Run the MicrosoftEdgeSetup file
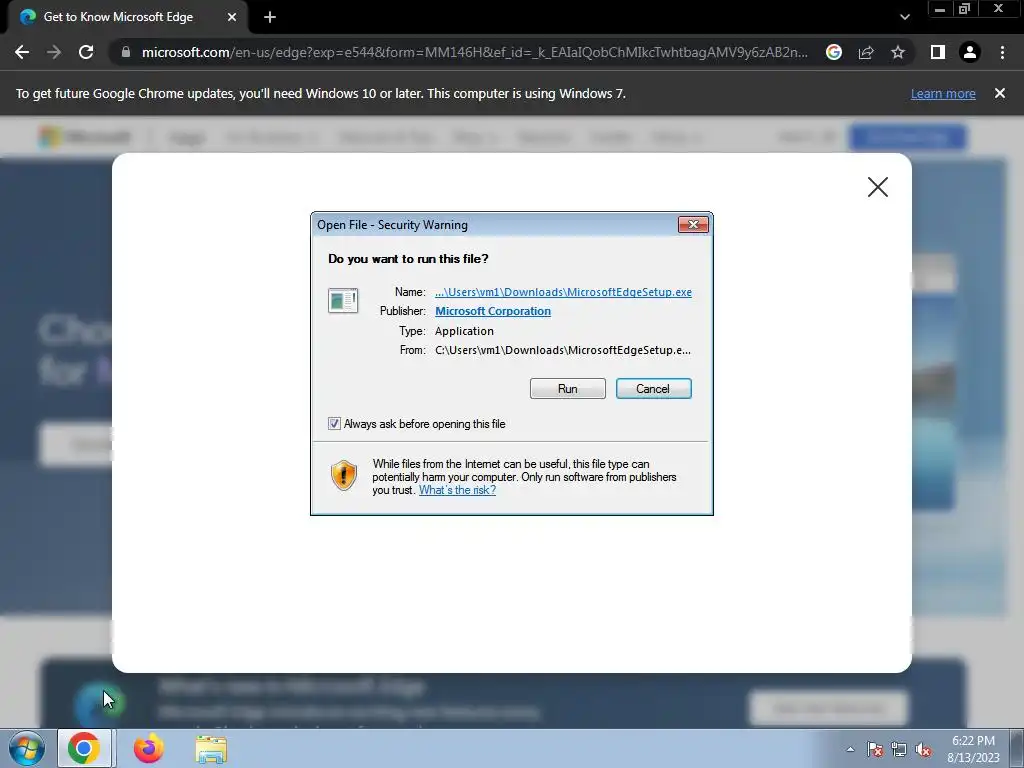 (x=568, y=389)
